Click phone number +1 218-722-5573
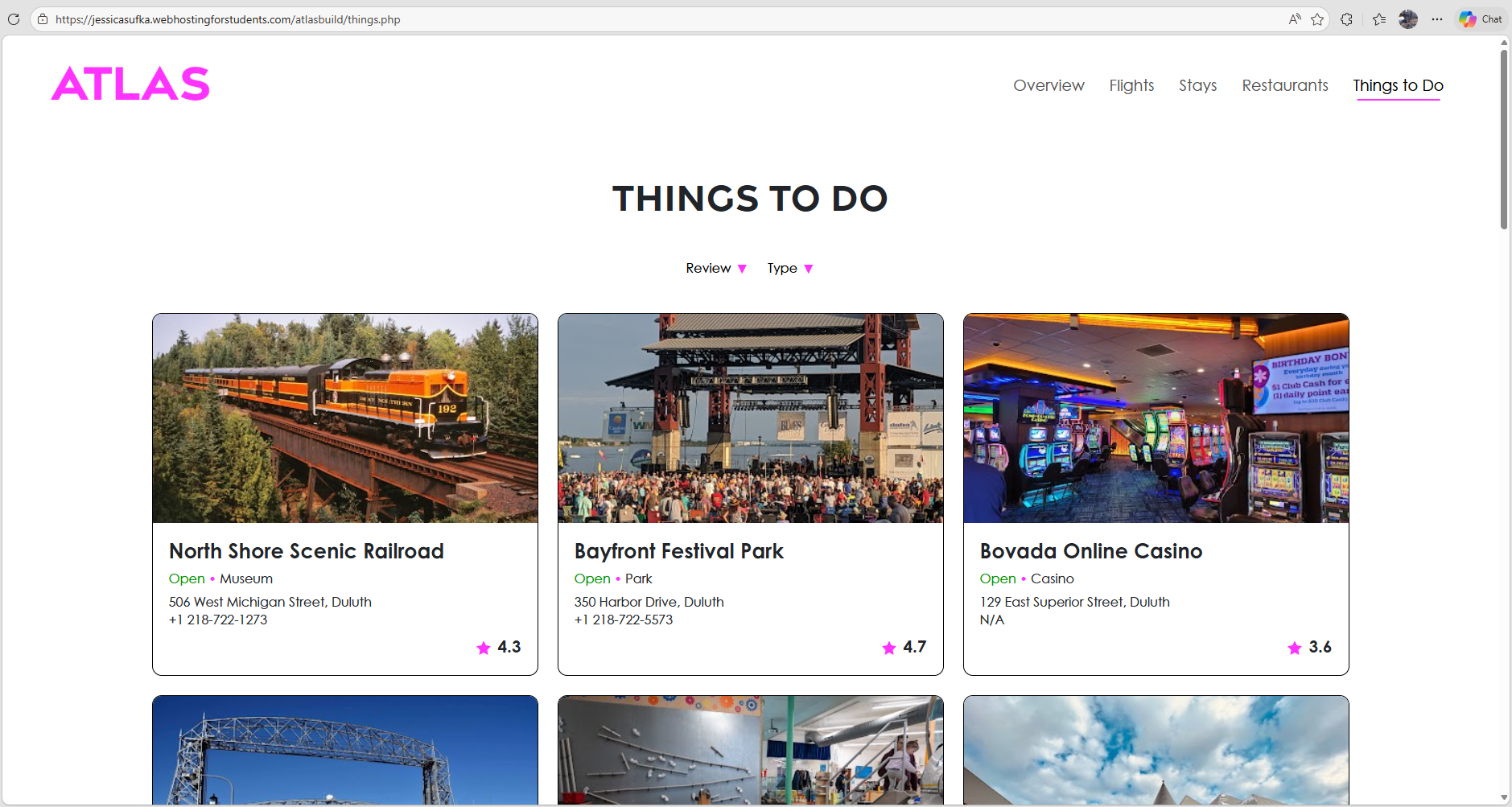The width and height of the screenshot is (1512, 807). tap(624, 620)
